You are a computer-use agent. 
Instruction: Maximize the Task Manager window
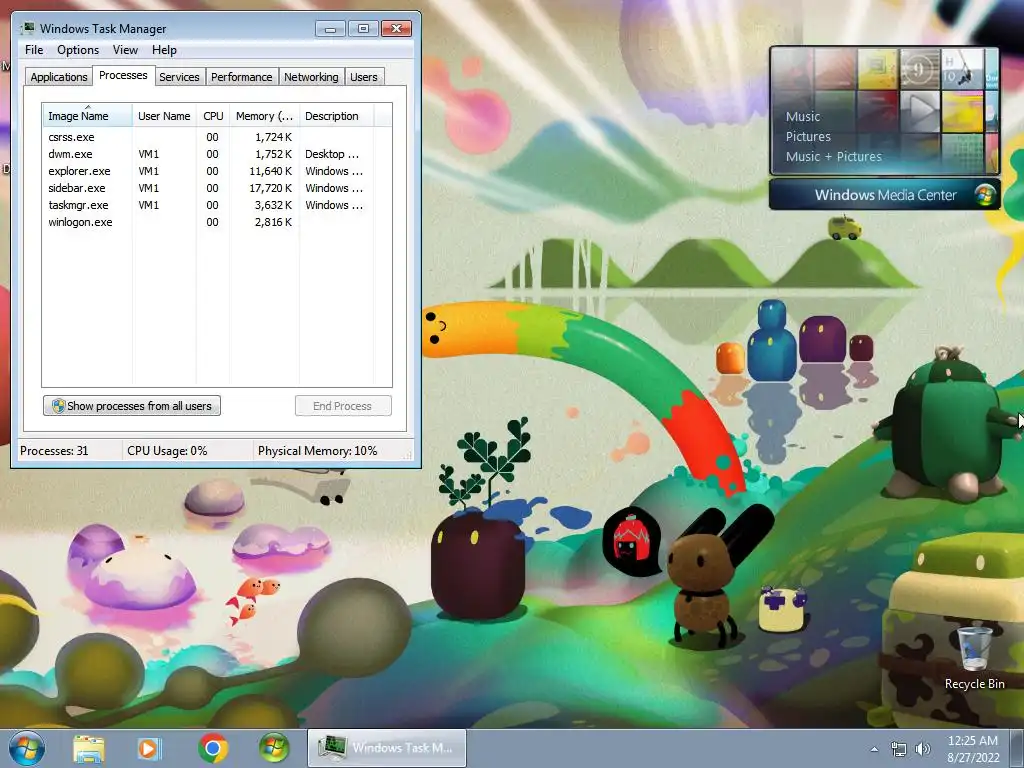[x=363, y=29]
